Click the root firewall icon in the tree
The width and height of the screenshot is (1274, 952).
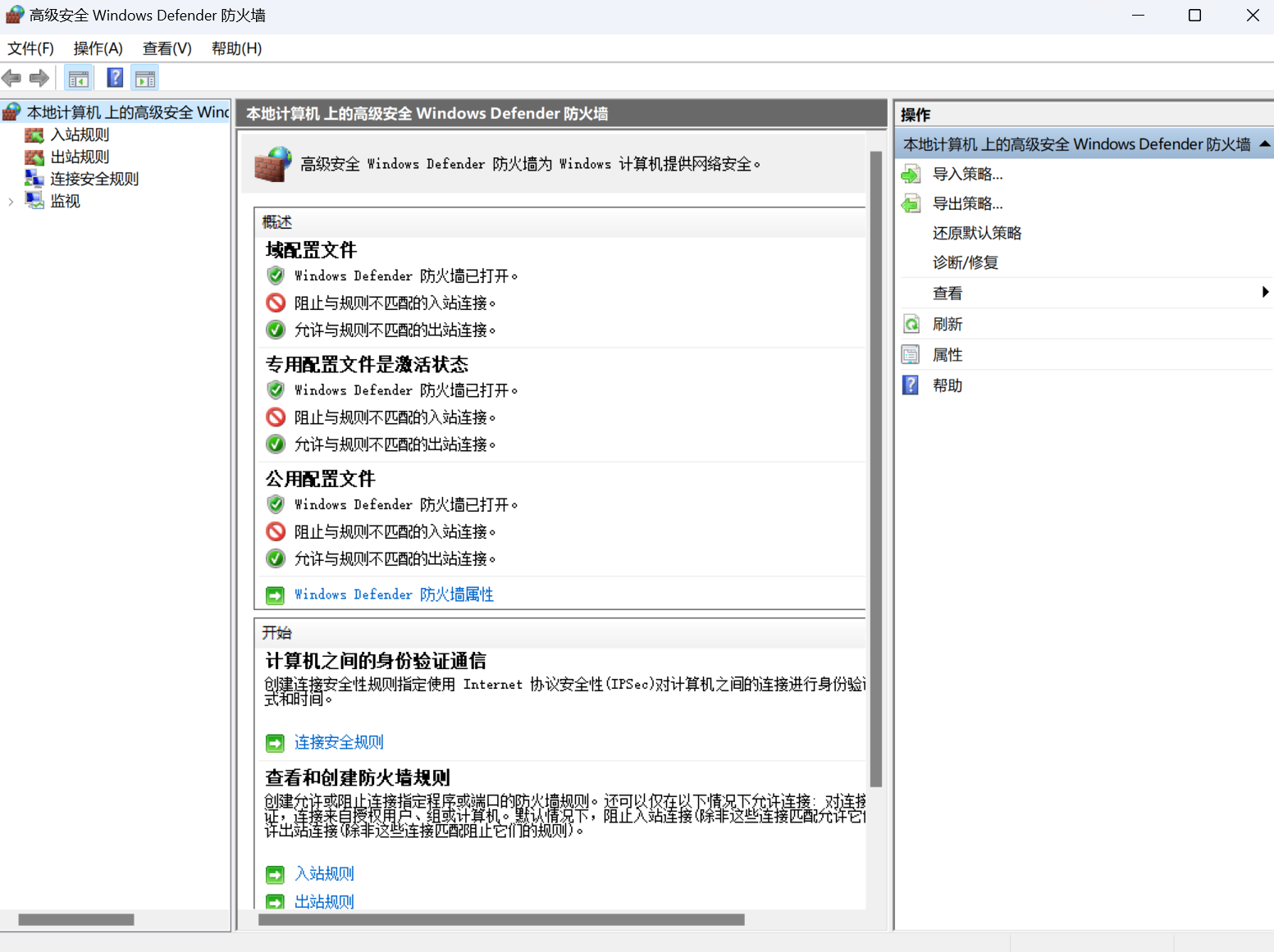[x=11, y=112]
